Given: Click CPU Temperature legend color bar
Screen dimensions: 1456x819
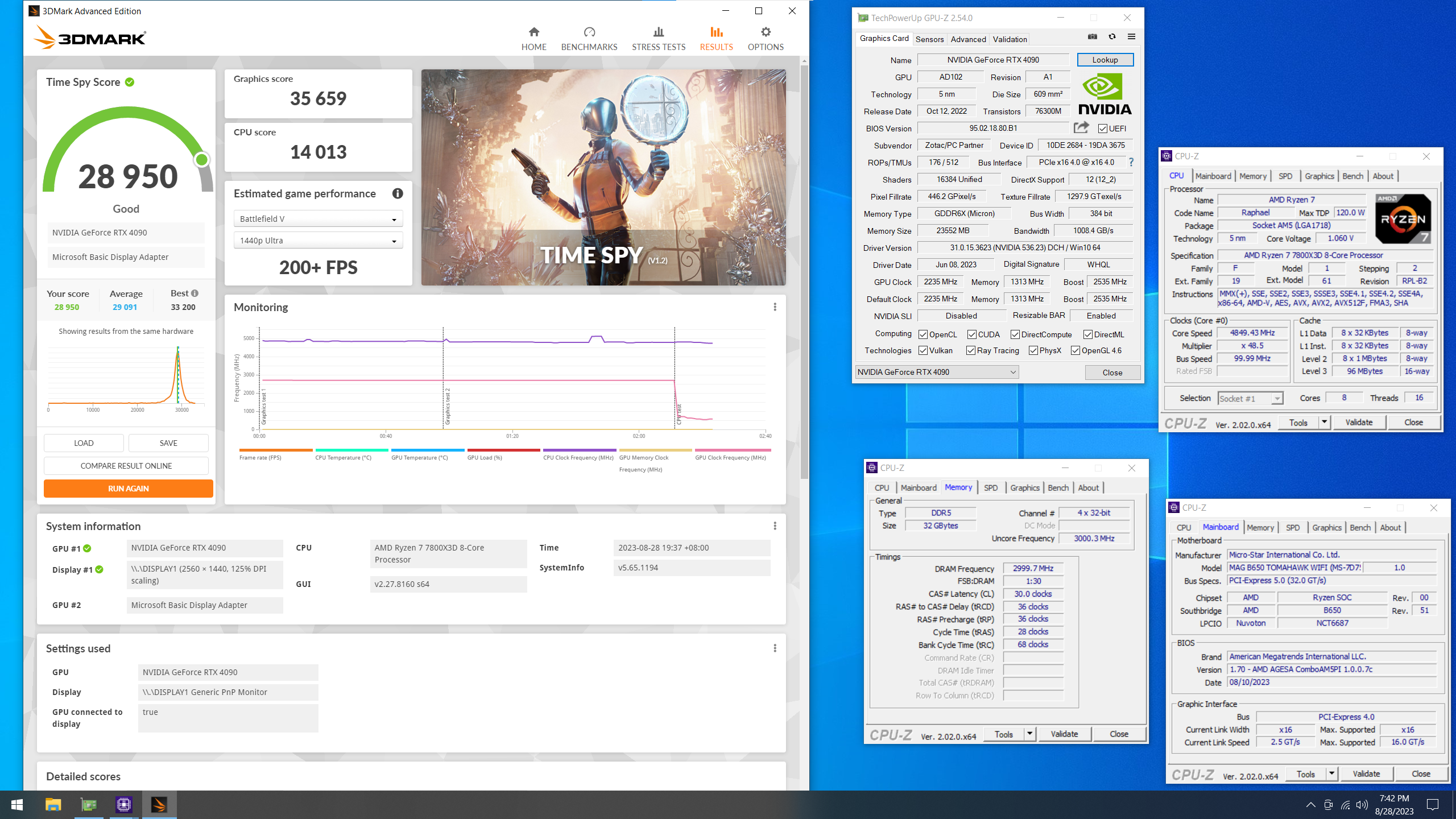Looking at the screenshot, I should 352,450.
